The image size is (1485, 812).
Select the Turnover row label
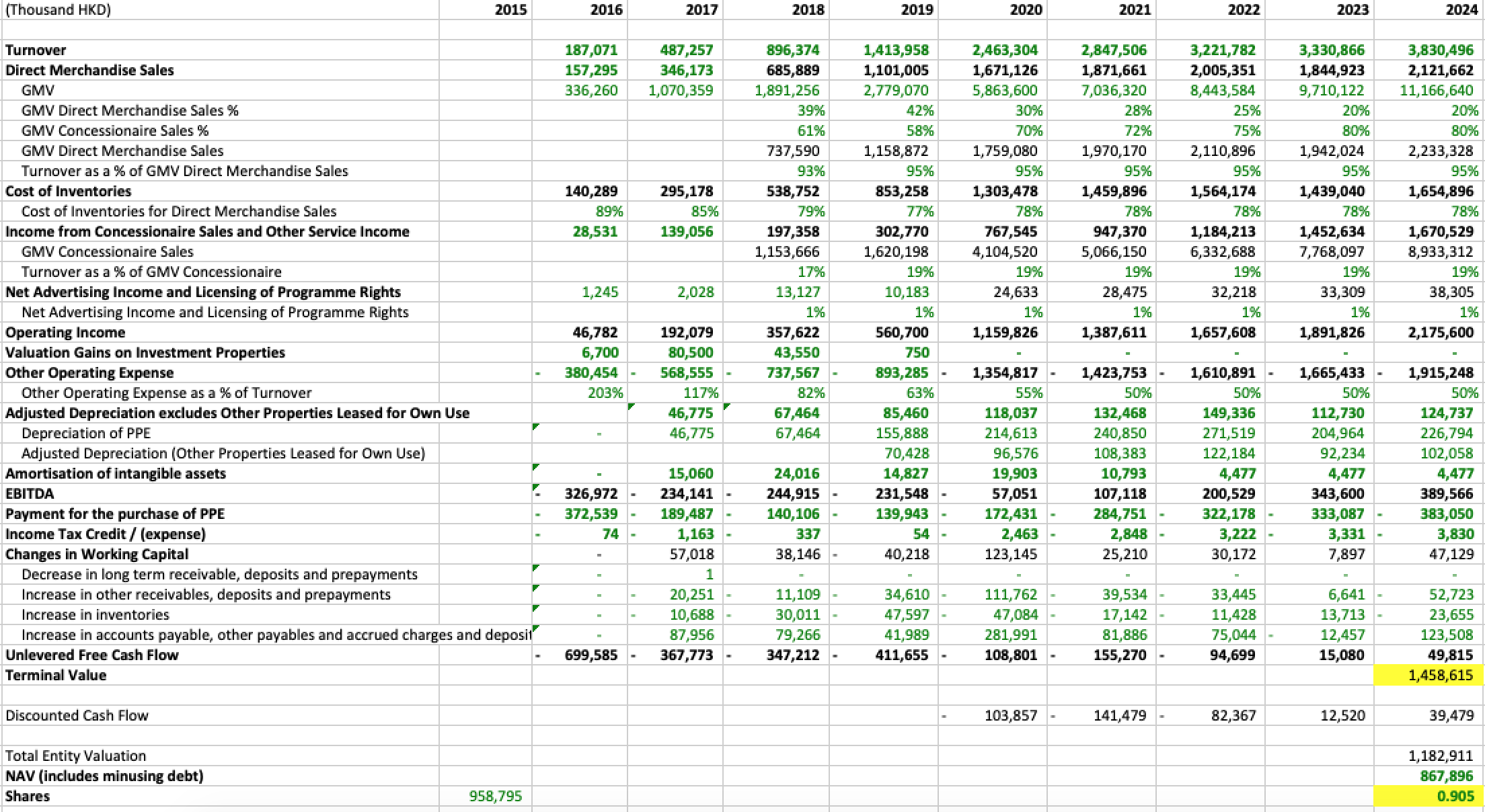(x=36, y=50)
